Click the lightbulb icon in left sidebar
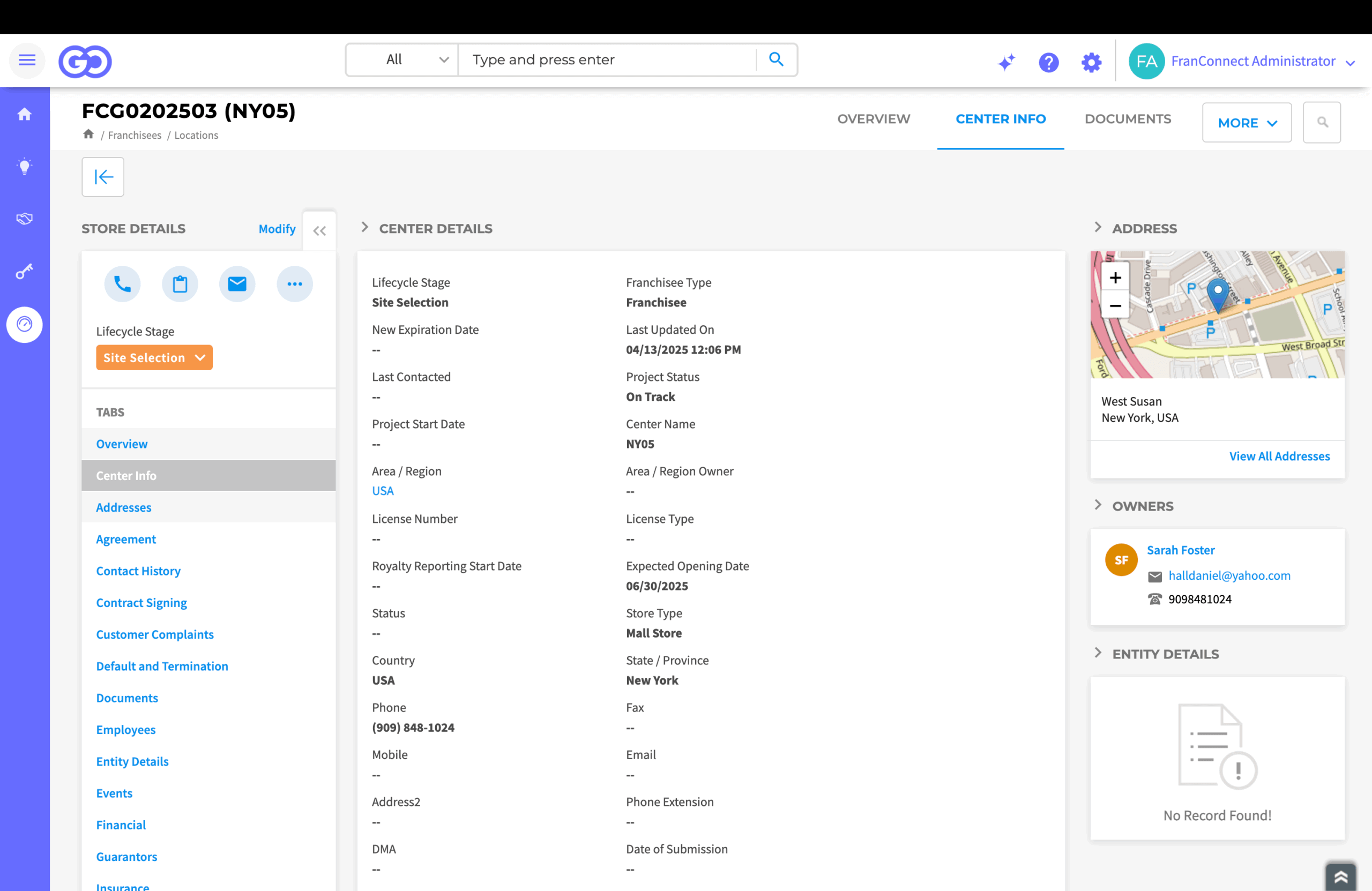 point(24,167)
